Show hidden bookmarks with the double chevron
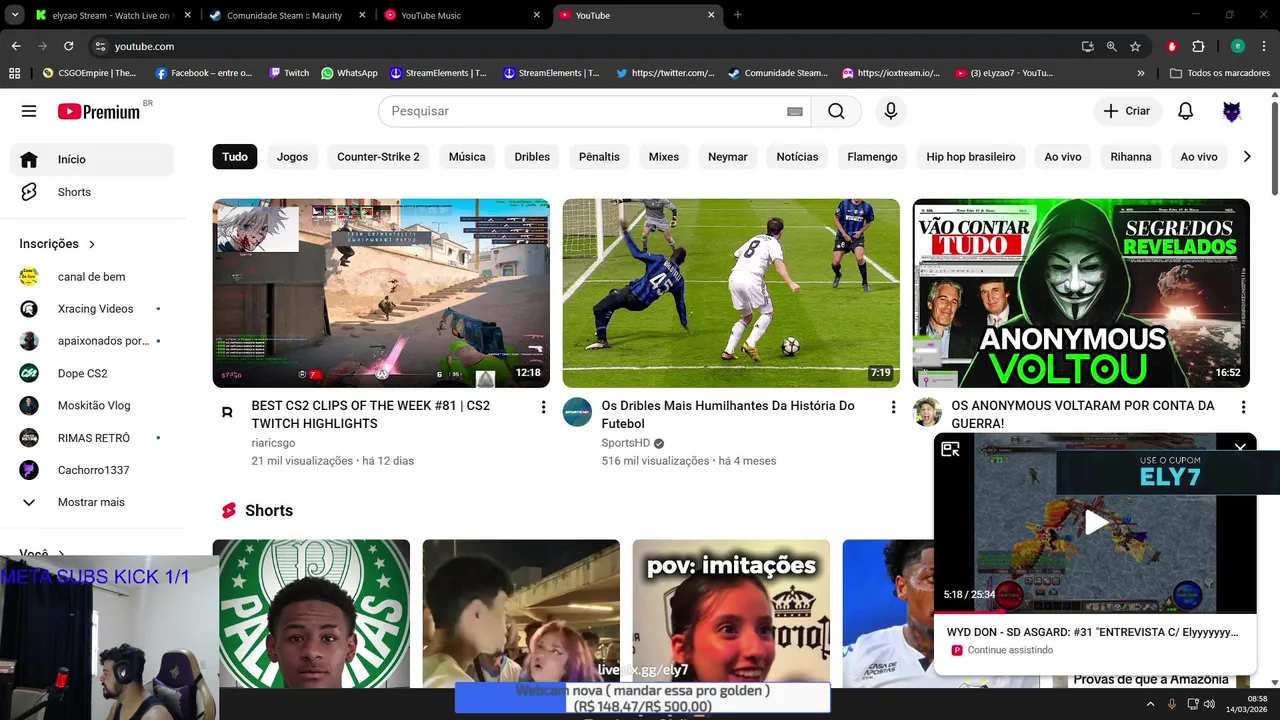The width and height of the screenshot is (1280, 720). click(1141, 73)
